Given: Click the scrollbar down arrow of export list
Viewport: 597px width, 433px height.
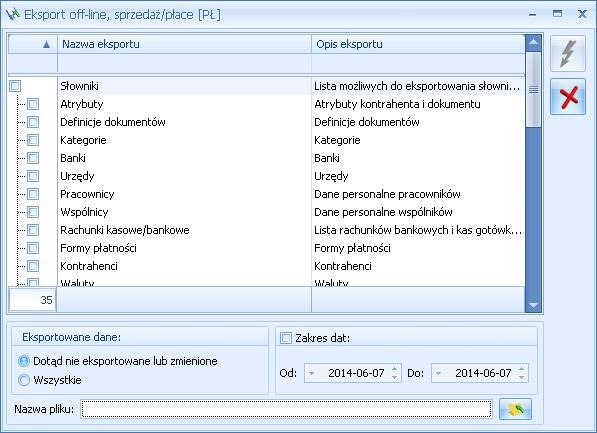Looking at the screenshot, I should coord(533,305).
